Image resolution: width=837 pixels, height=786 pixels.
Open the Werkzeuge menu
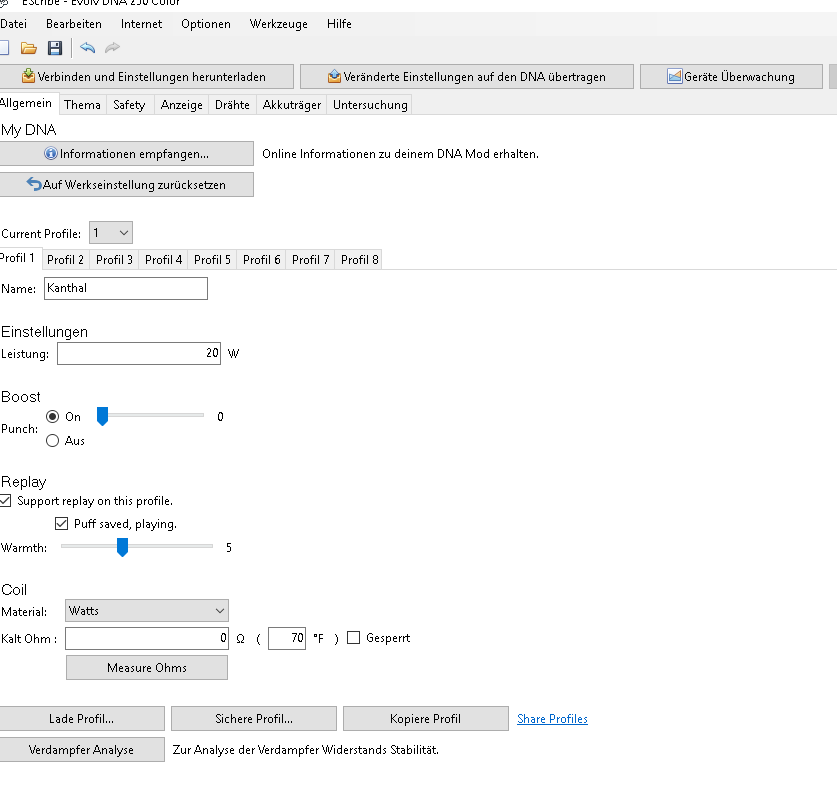[279, 23]
